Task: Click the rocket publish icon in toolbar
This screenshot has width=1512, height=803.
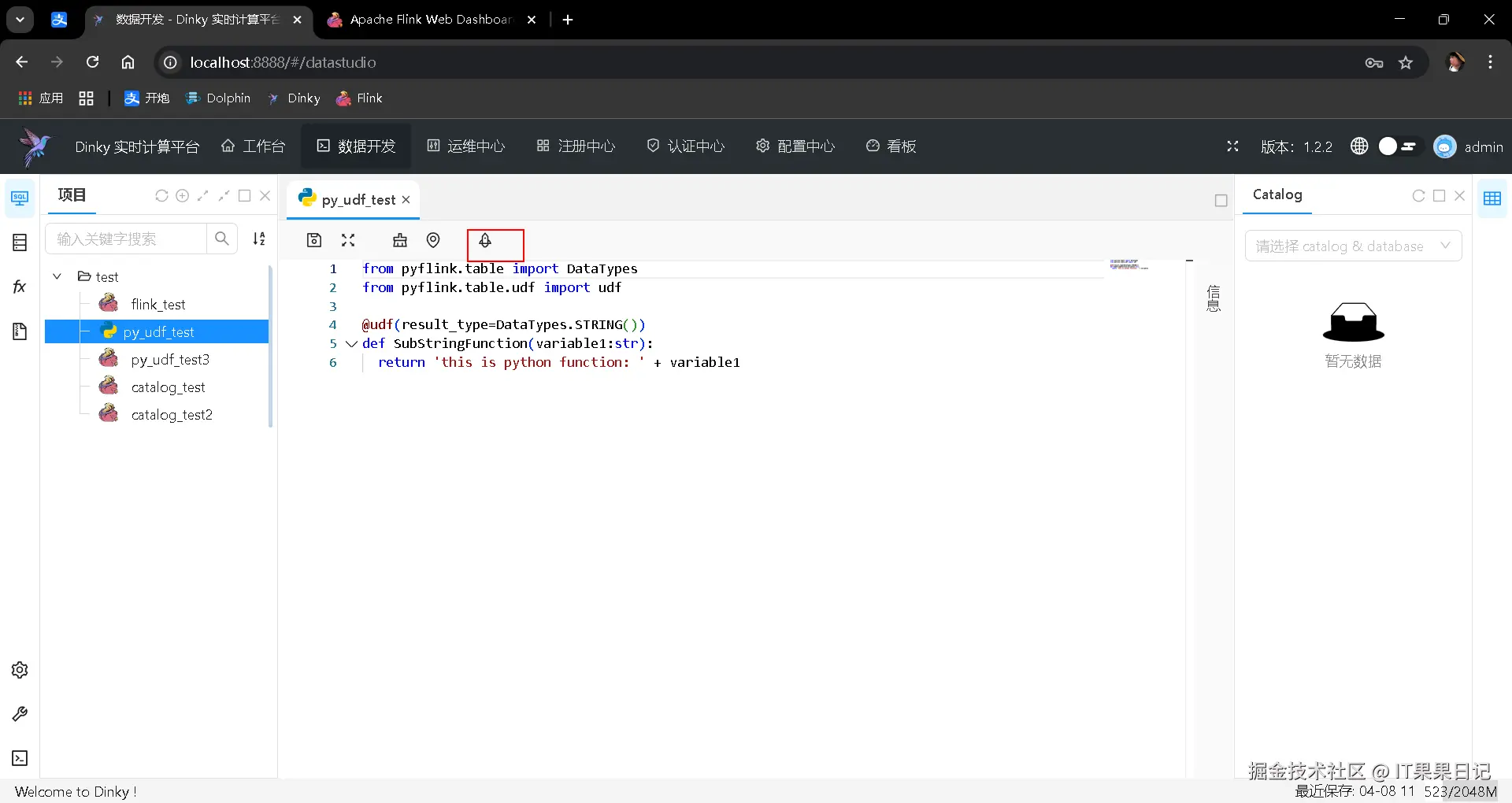Action: pyautogui.click(x=485, y=240)
